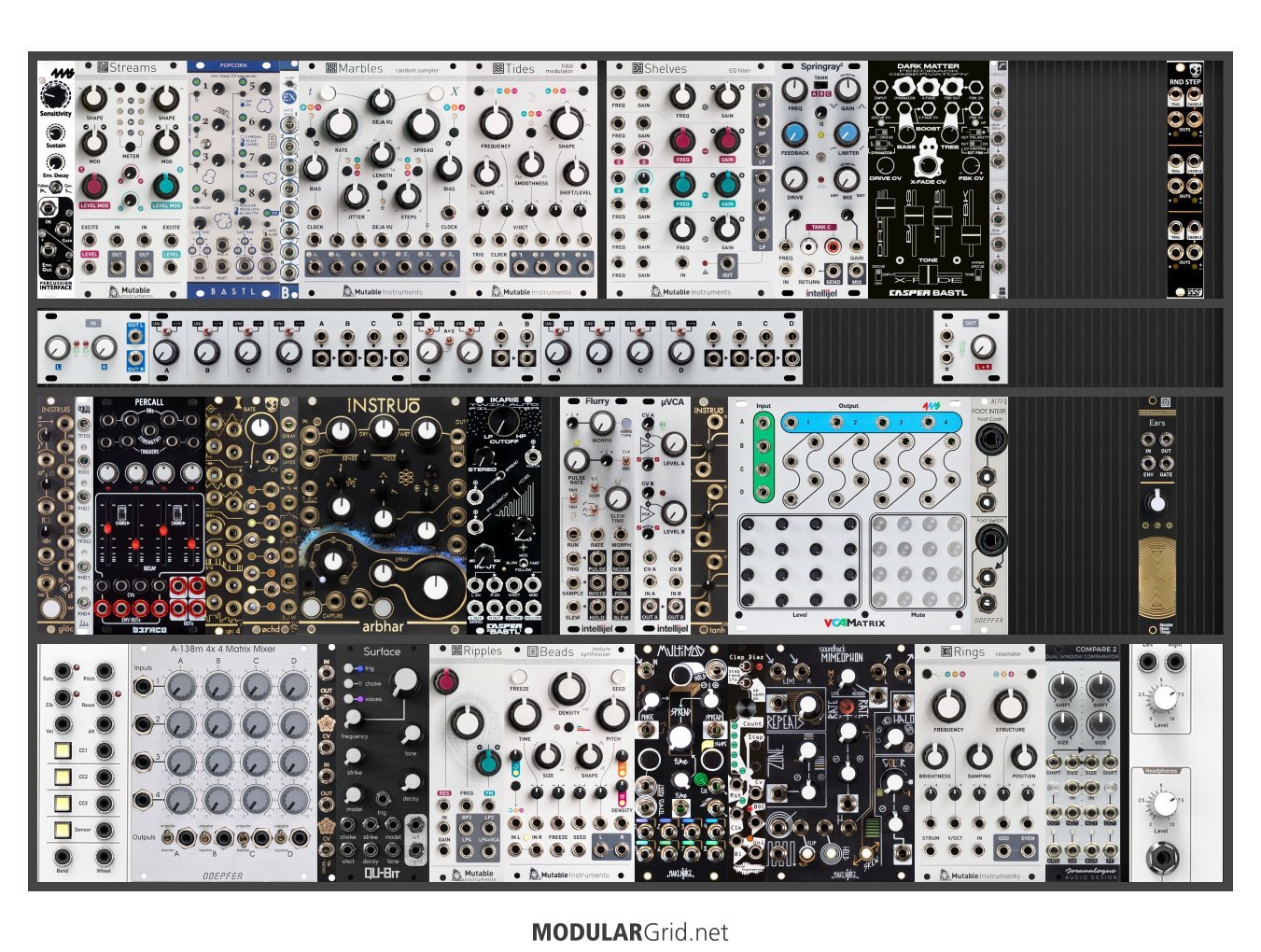Click the EX expander badge beside Popcorn
The image size is (1261, 952).
[x=289, y=97]
